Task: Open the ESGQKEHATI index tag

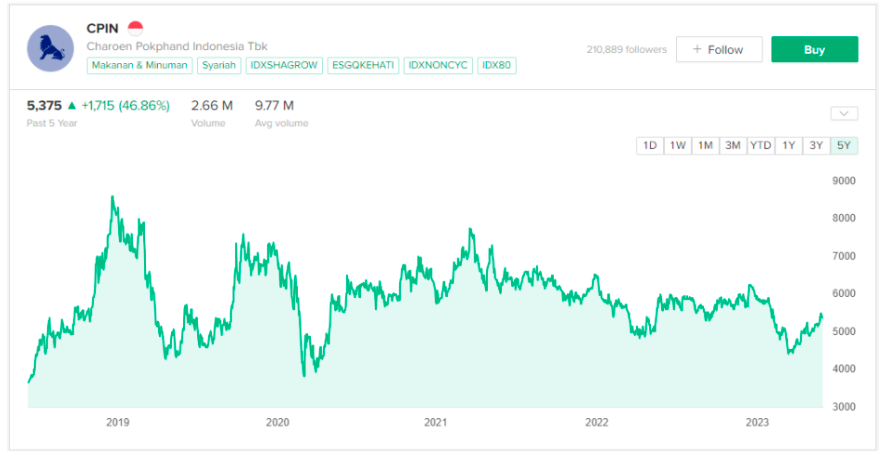Action: [x=363, y=65]
